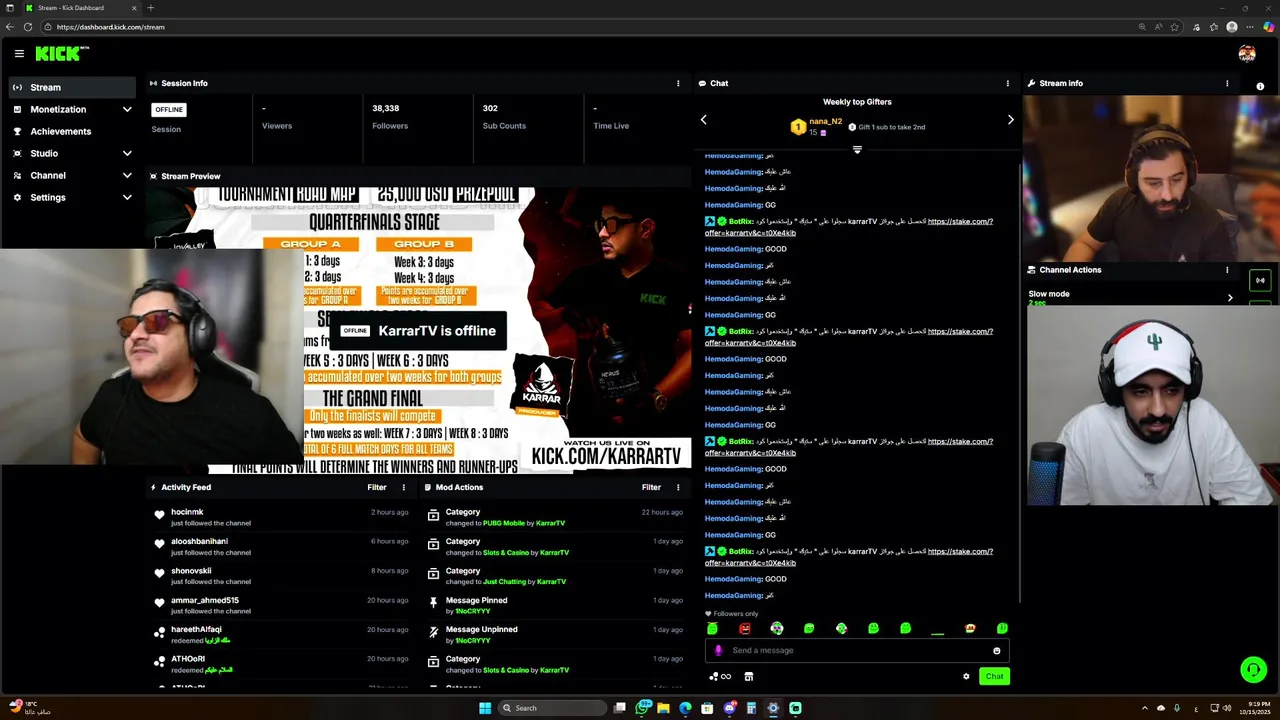1280x720 pixels.
Task: Show hidden system tray icons
Action: click(1144, 708)
